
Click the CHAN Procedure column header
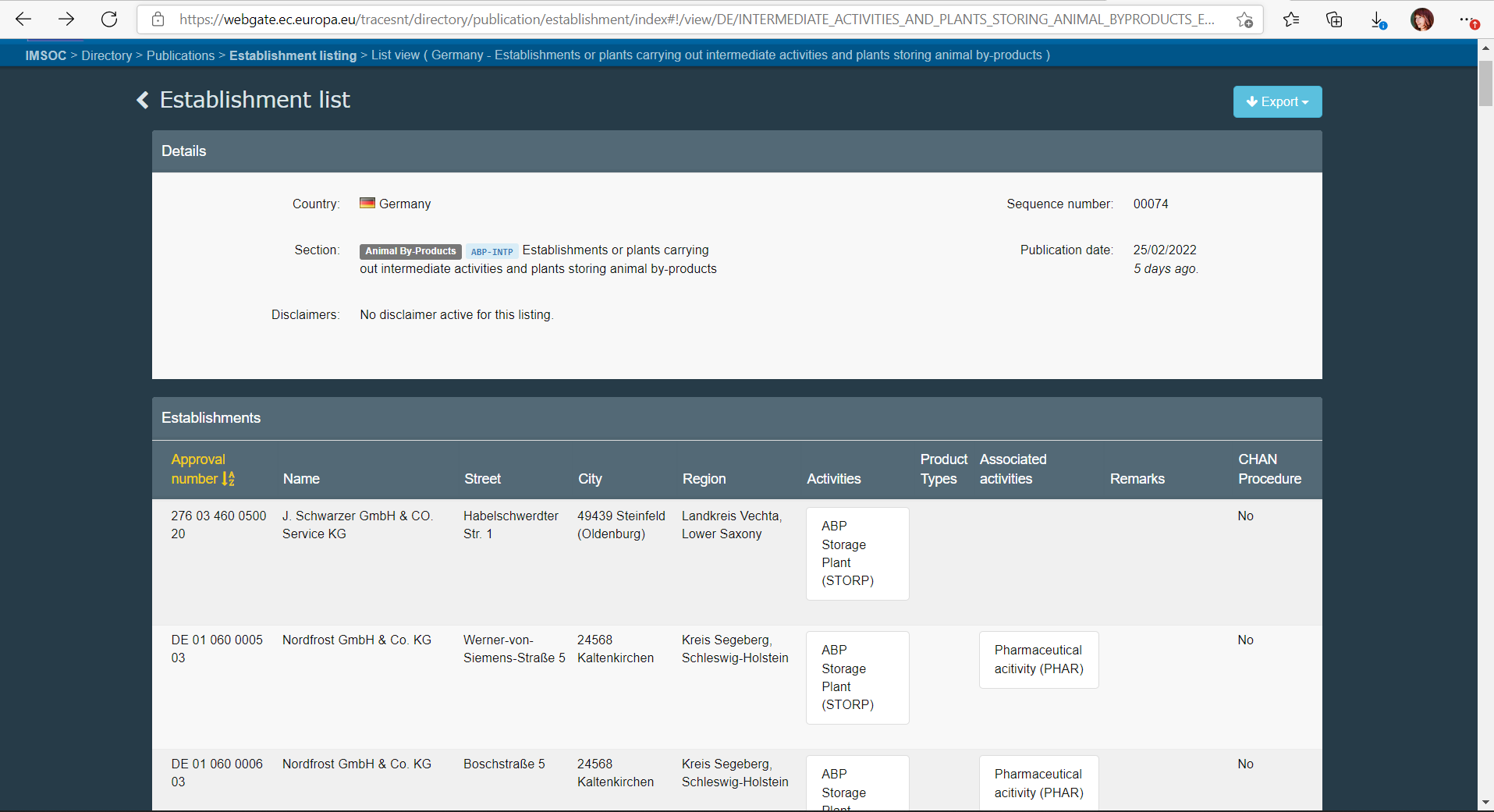pyautogui.click(x=1269, y=469)
